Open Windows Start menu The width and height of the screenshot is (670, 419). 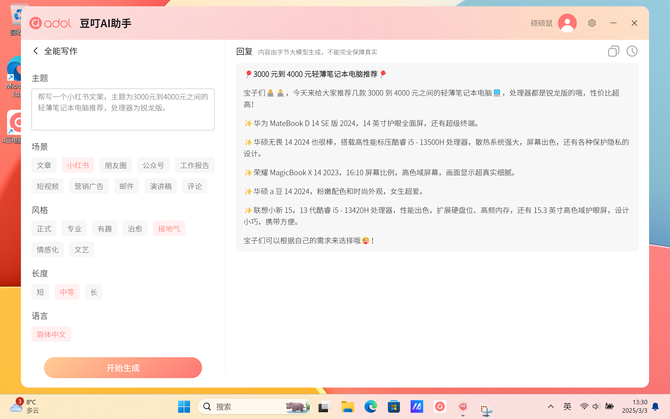pyautogui.click(x=184, y=407)
